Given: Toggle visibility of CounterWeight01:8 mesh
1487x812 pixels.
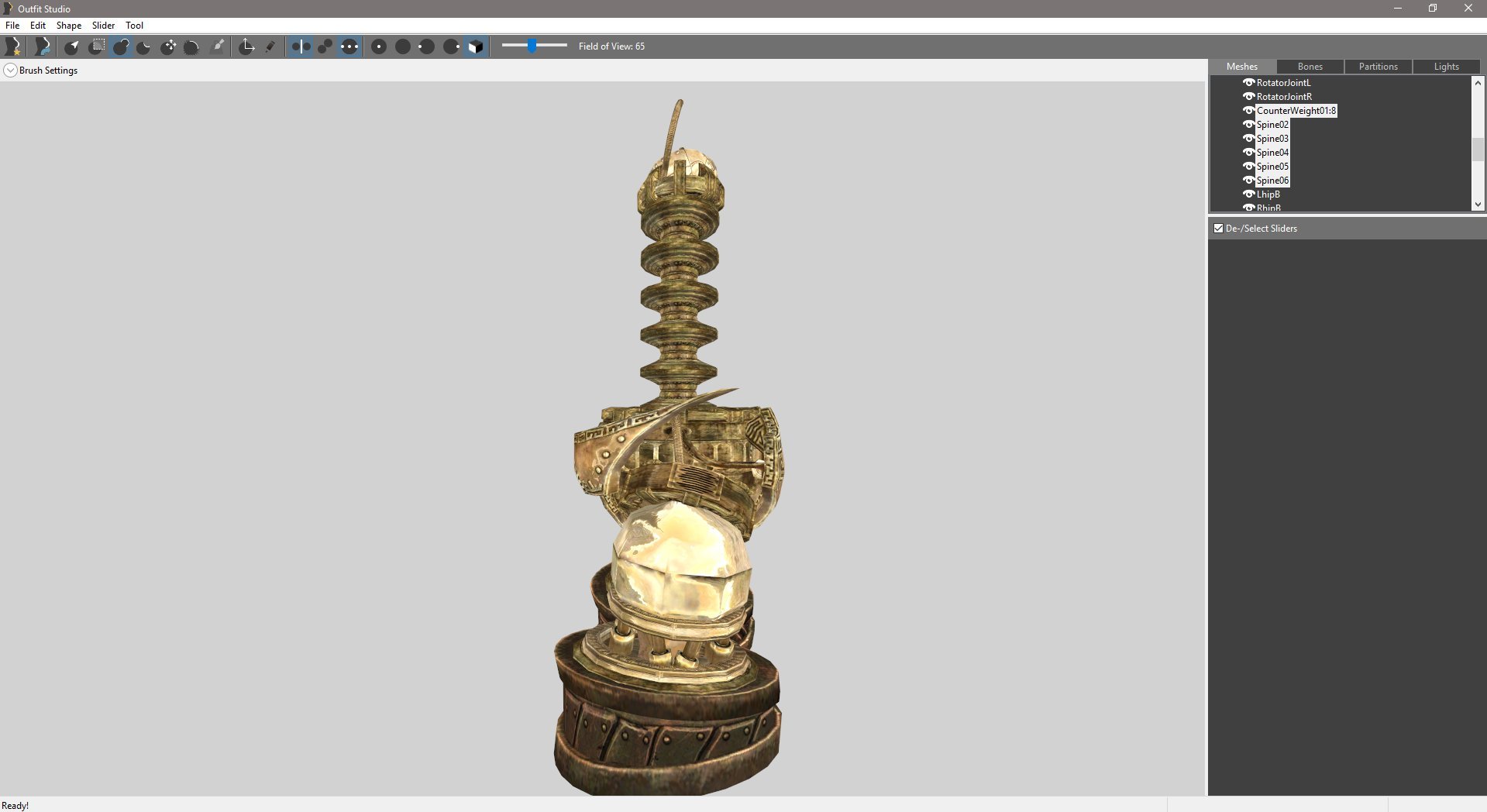Looking at the screenshot, I should [1248, 110].
